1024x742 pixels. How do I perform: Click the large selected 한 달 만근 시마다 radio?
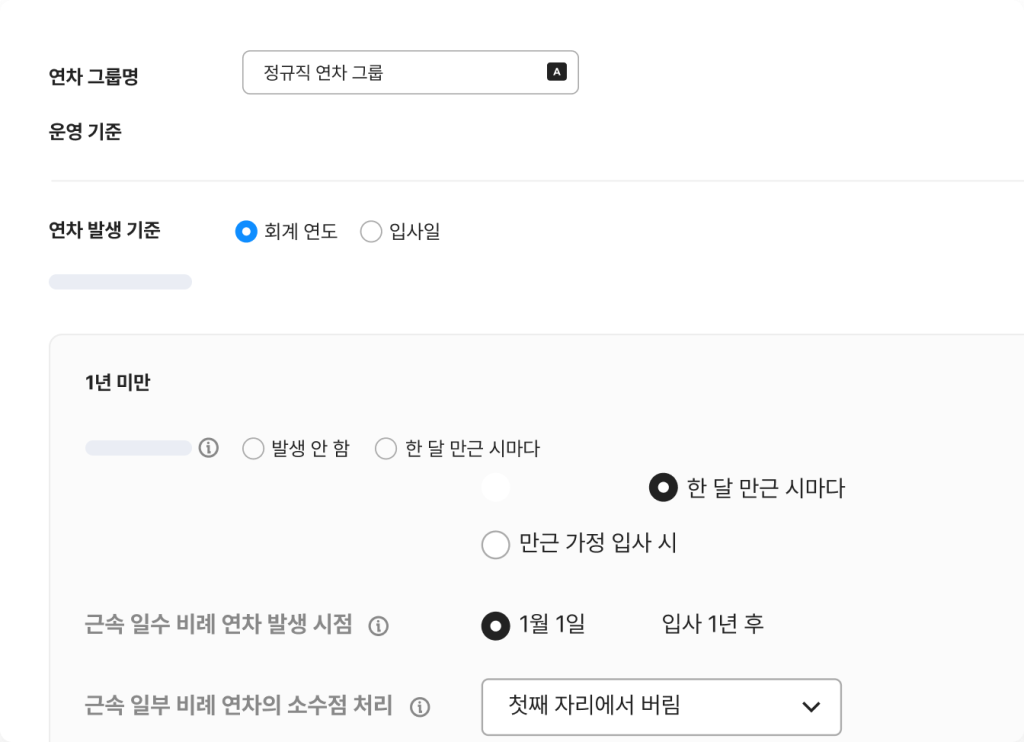point(663,488)
